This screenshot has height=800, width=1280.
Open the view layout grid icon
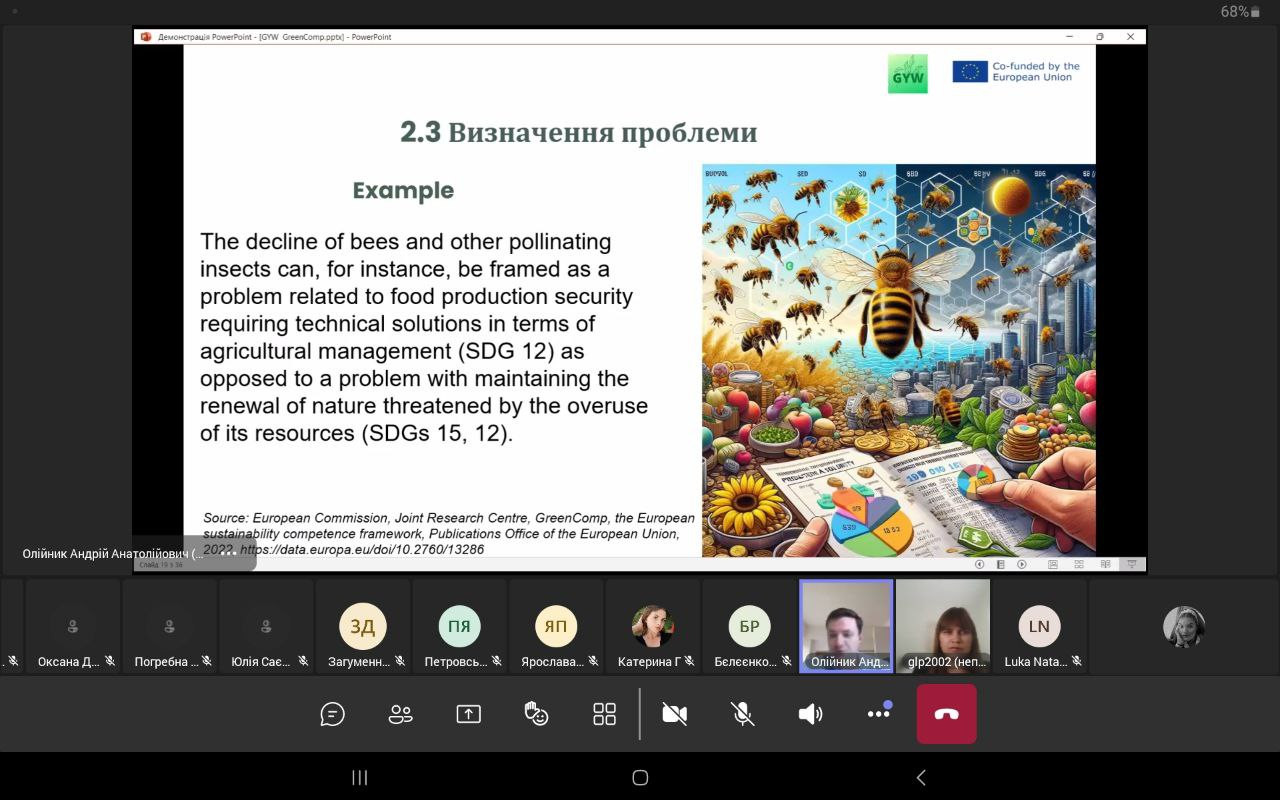pos(604,714)
